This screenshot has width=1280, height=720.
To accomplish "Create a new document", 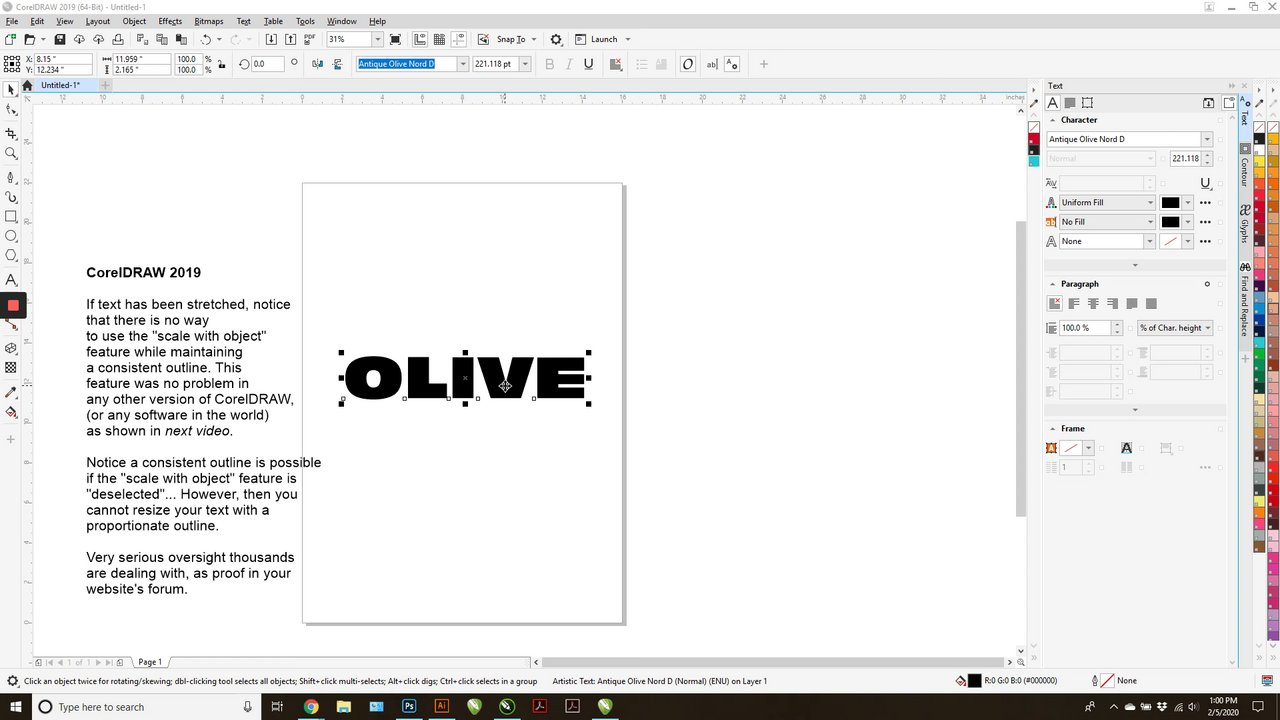I will click(x=10, y=39).
